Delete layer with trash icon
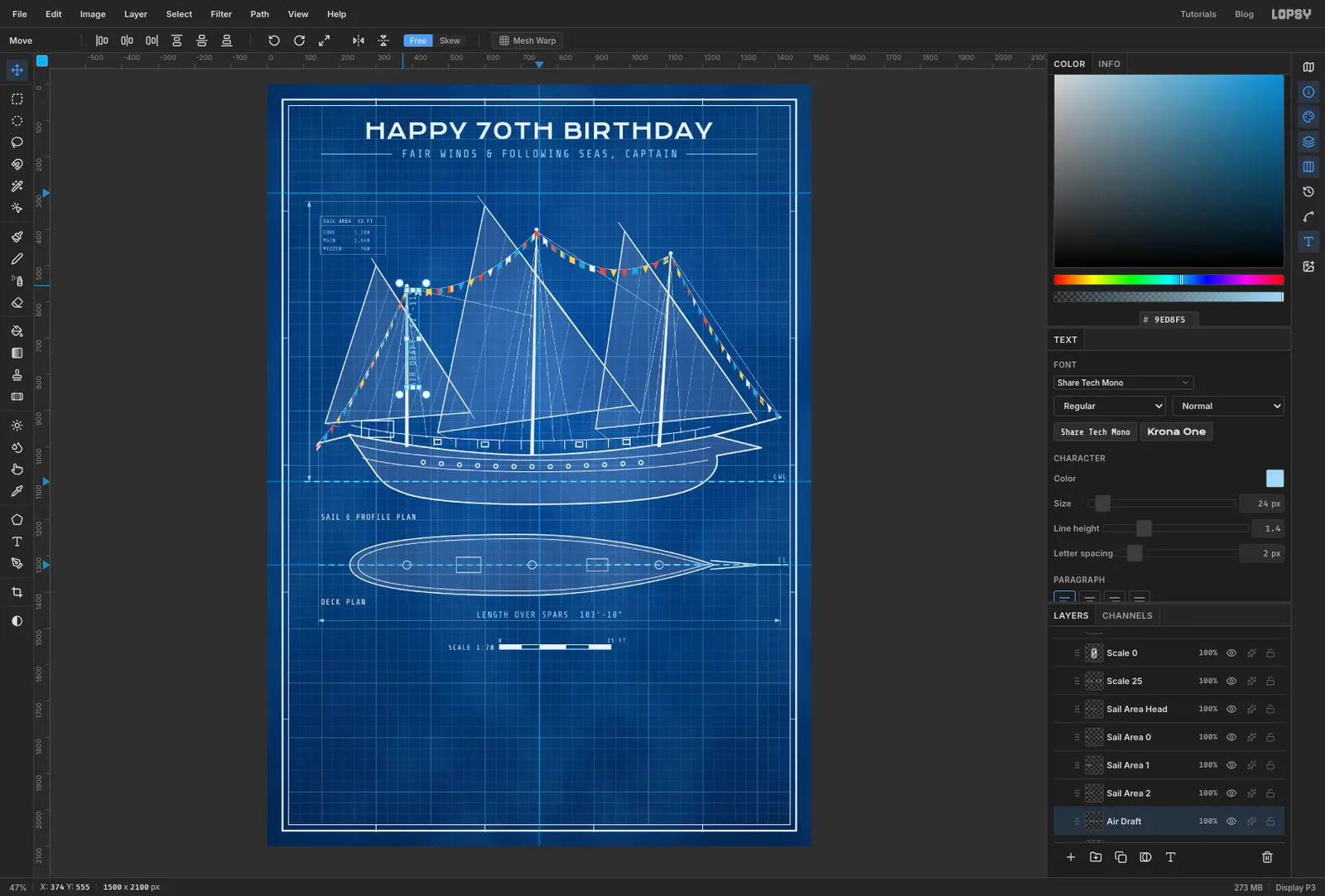This screenshot has height=896, width=1325. tap(1267, 857)
